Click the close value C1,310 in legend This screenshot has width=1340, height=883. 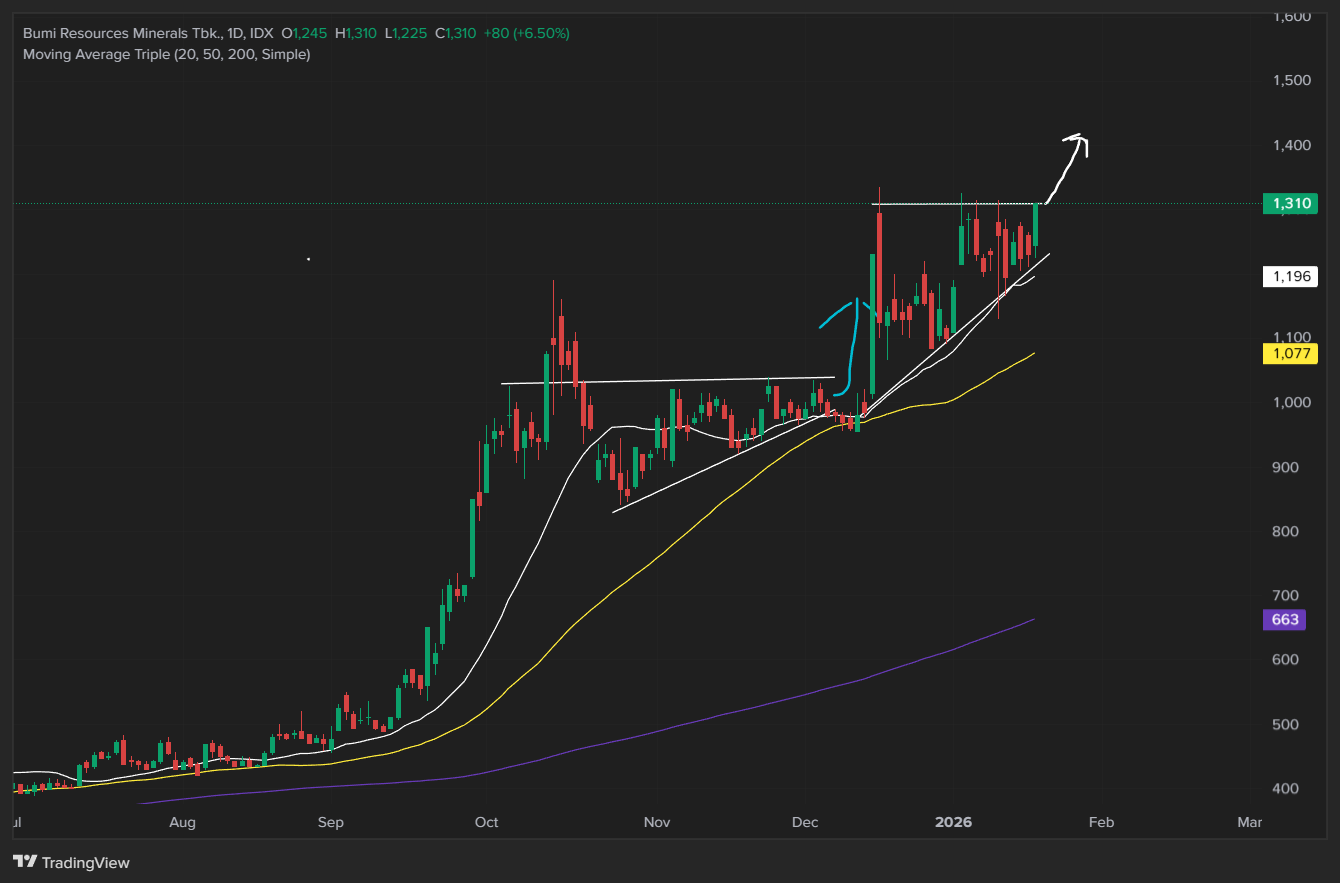(x=455, y=33)
